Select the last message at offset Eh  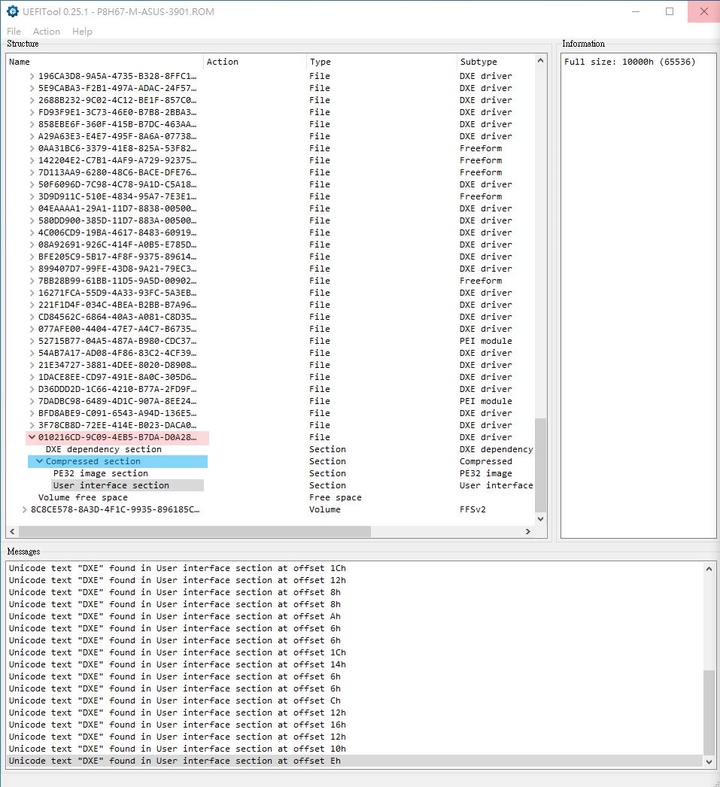coord(355,761)
